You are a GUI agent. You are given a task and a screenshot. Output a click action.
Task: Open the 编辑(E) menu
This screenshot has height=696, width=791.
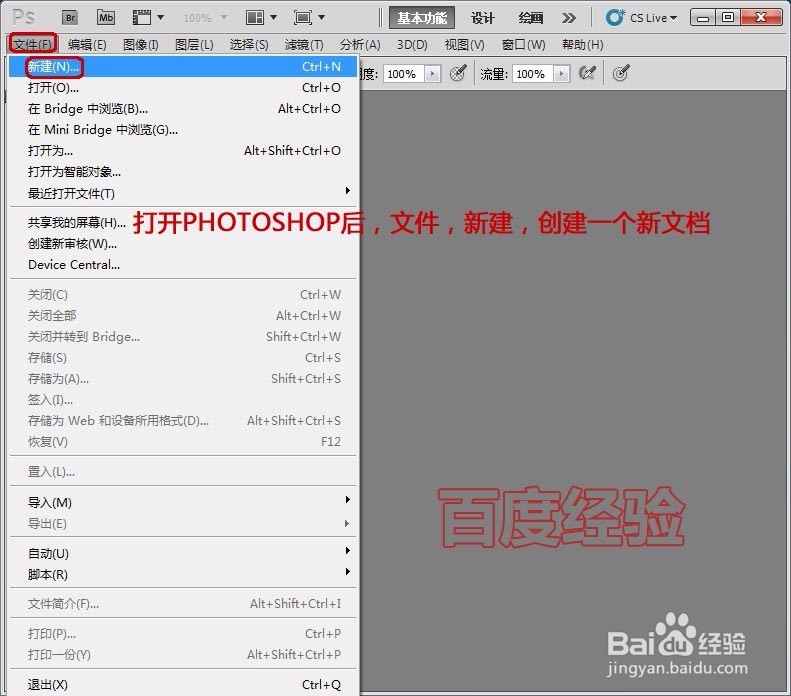pos(87,44)
